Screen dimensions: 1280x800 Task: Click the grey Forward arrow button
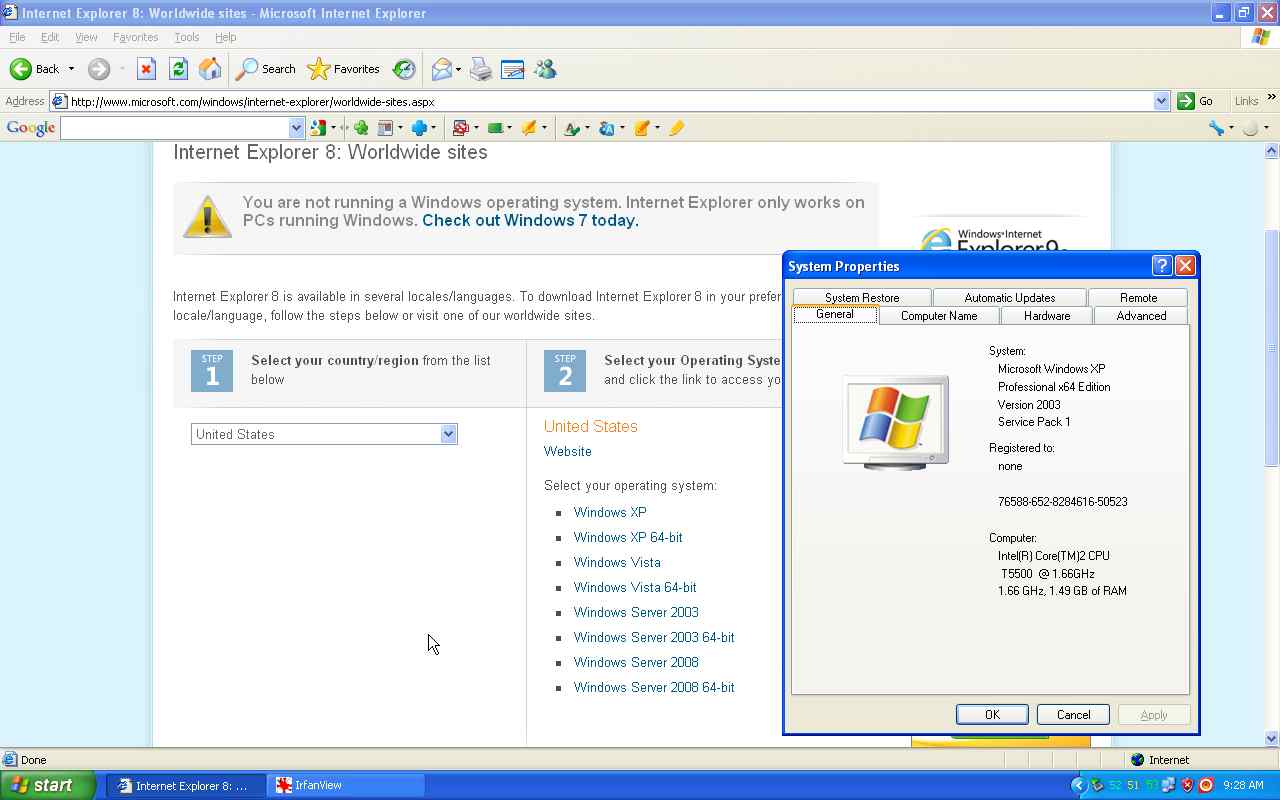point(99,69)
